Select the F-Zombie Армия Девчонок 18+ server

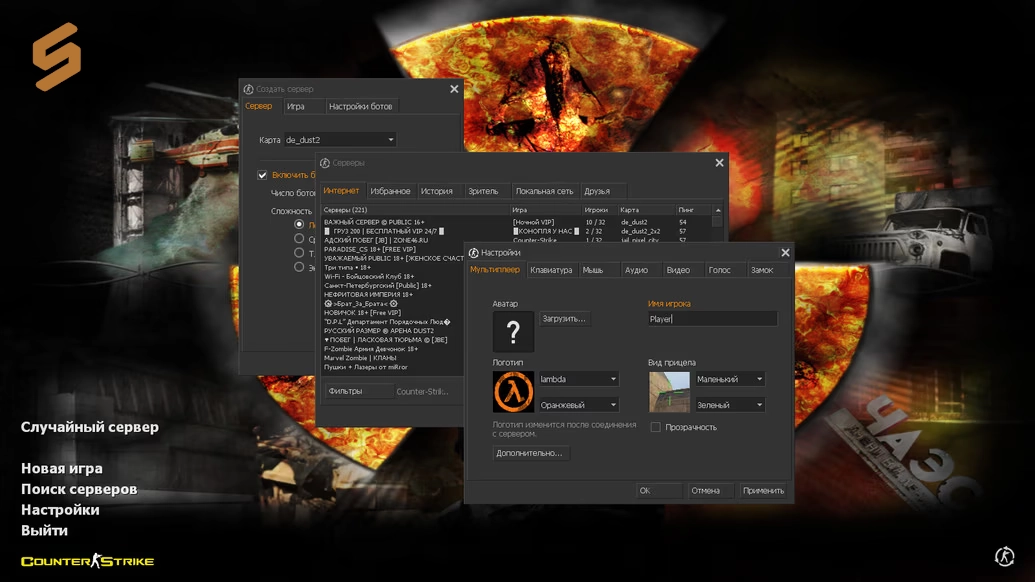coord(393,349)
